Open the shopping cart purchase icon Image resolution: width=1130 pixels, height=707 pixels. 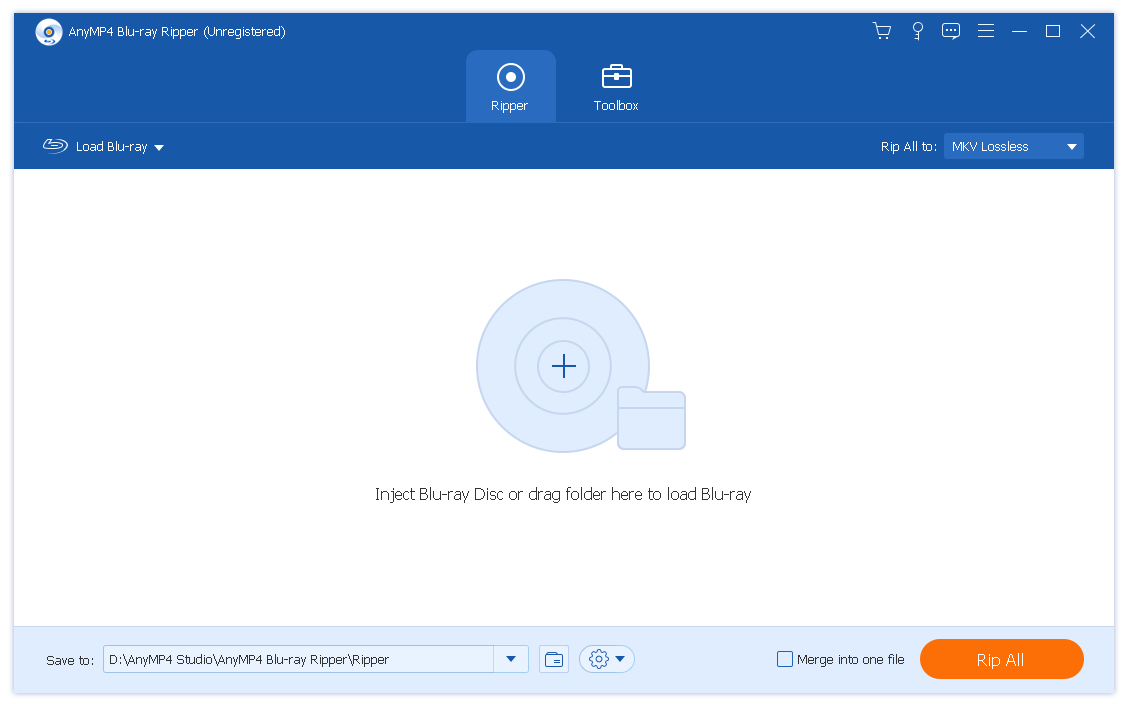click(x=881, y=31)
